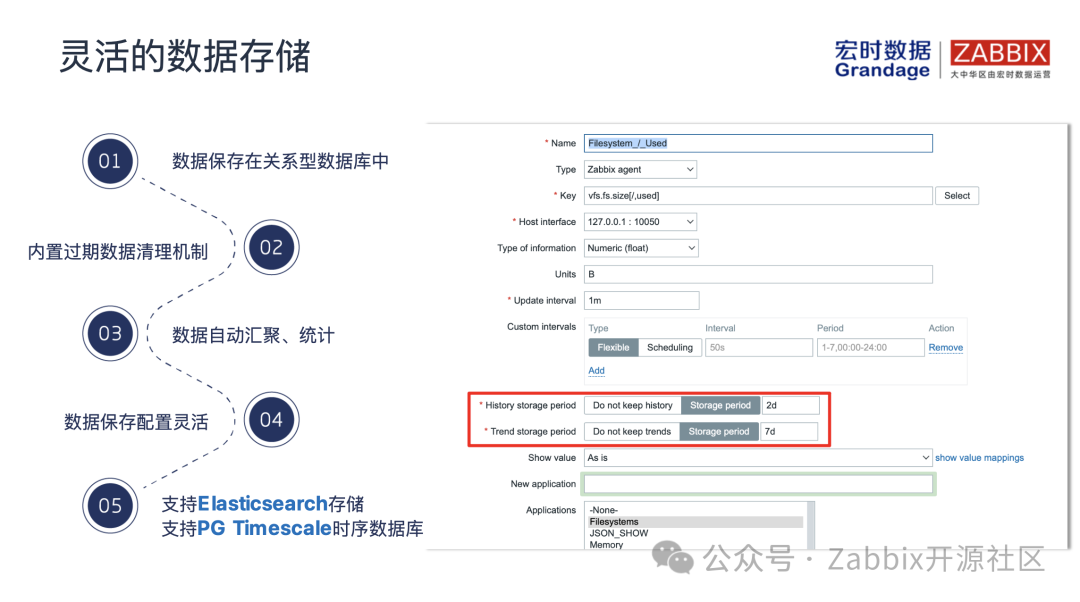
Task: Select the Flexible custom interval option
Action: 613,347
